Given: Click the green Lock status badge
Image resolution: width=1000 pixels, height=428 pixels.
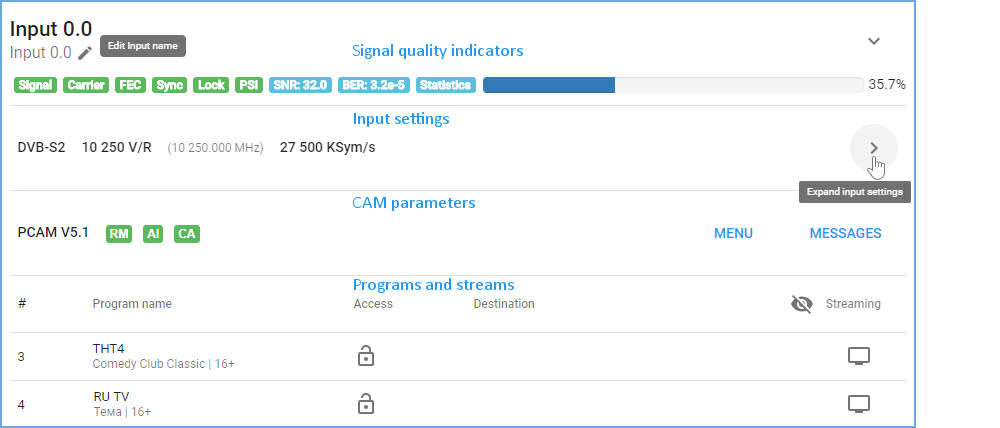Looking at the screenshot, I should point(211,85).
